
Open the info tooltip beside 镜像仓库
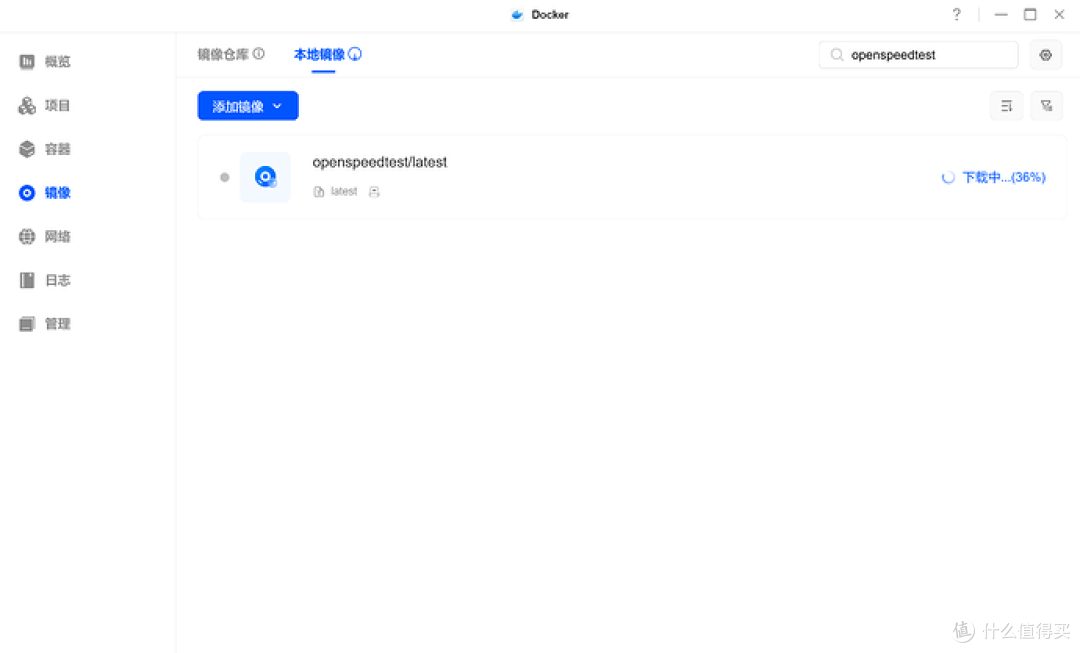[259, 54]
